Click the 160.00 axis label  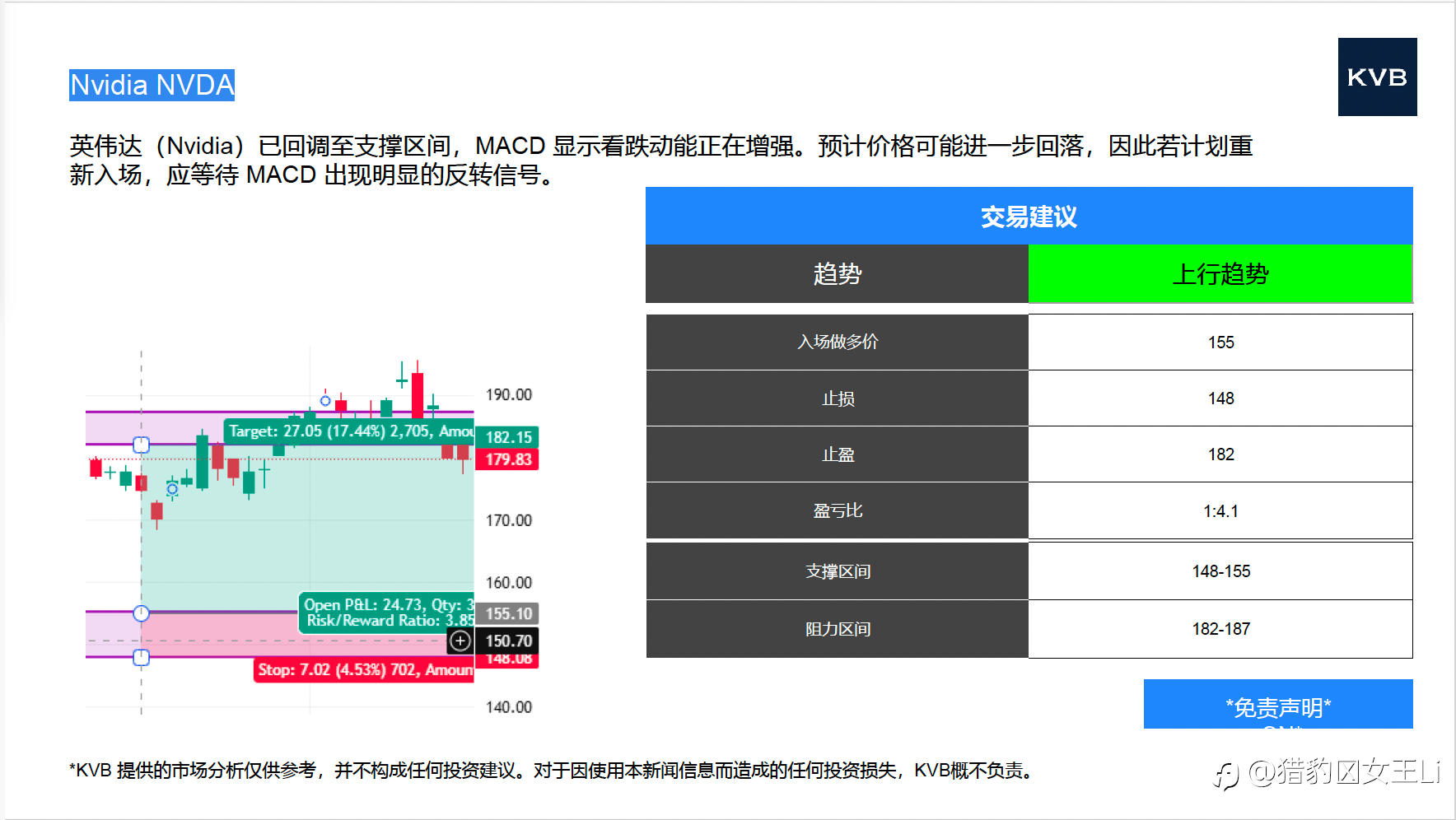pos(509,582)
